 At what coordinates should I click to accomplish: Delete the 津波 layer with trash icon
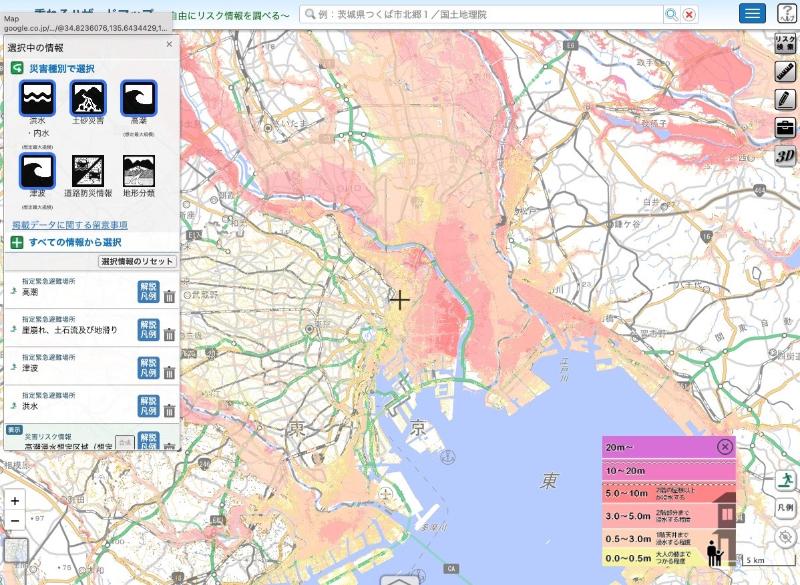(x=169, y=372)
